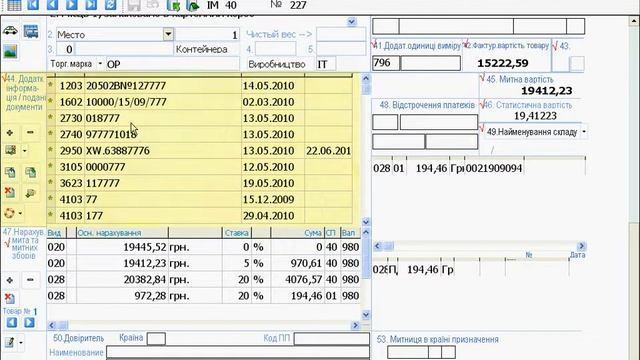Select document row 2950 XW.63887776

tap(200, 151)
